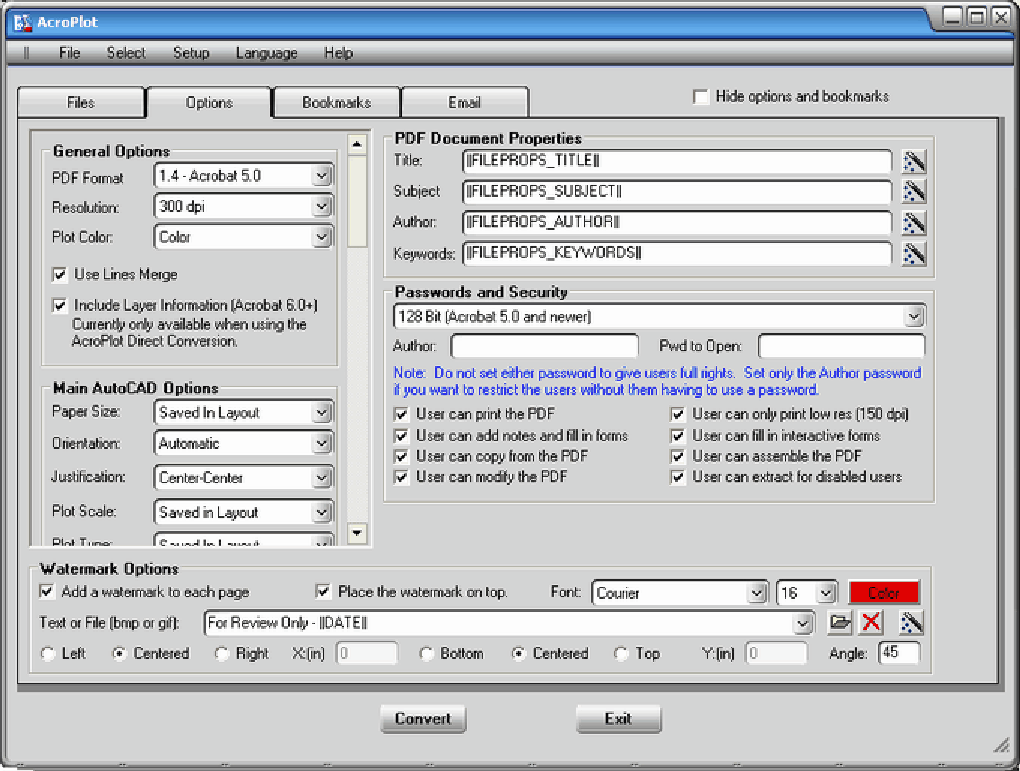
Task: Open the PDF Format dropdown
Action: [x=321, y=176]
